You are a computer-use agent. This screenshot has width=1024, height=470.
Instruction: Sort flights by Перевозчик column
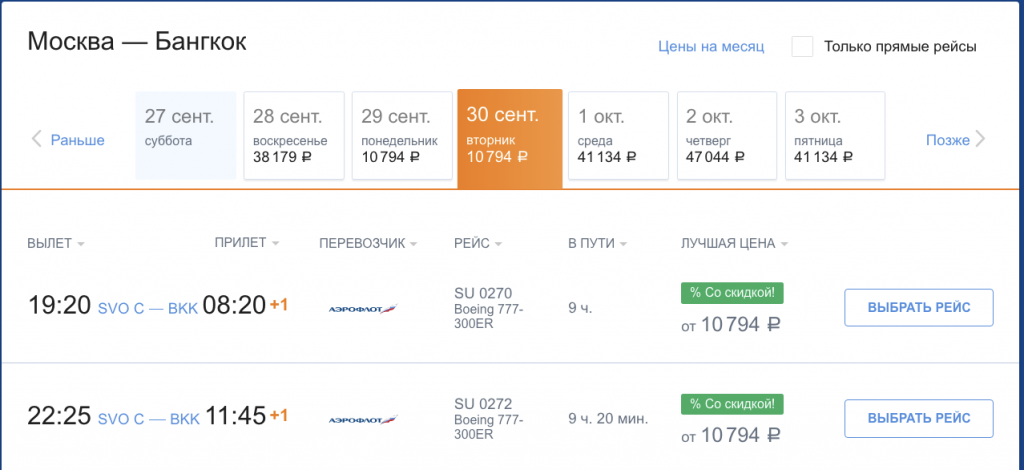point(368,243)
